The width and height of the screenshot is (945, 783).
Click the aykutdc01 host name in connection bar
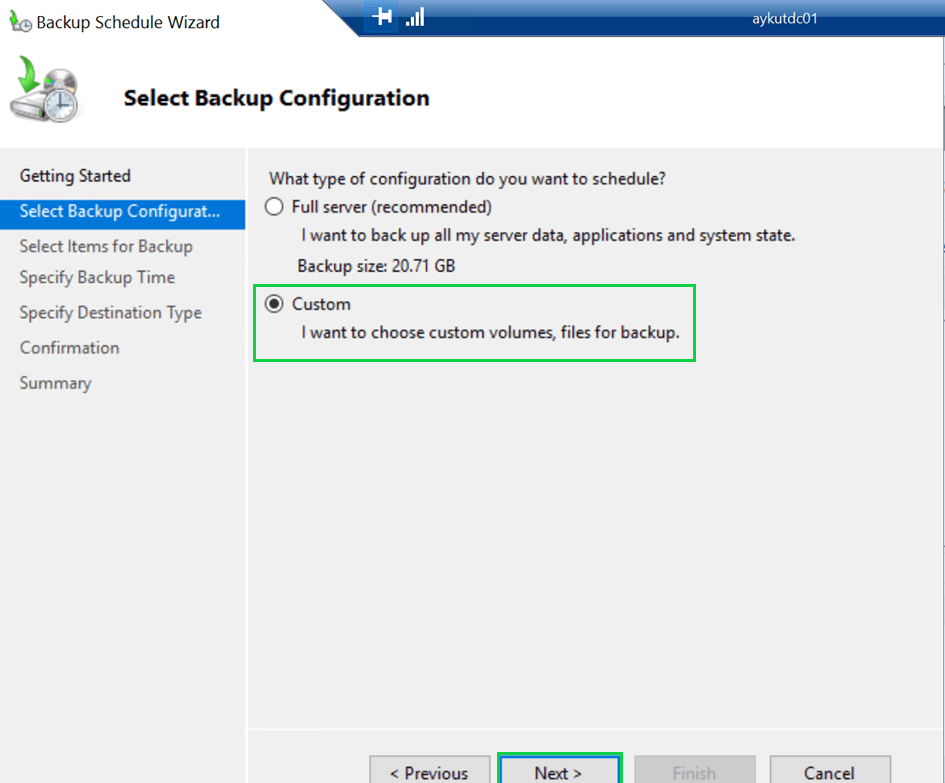(x=785, y=18)
